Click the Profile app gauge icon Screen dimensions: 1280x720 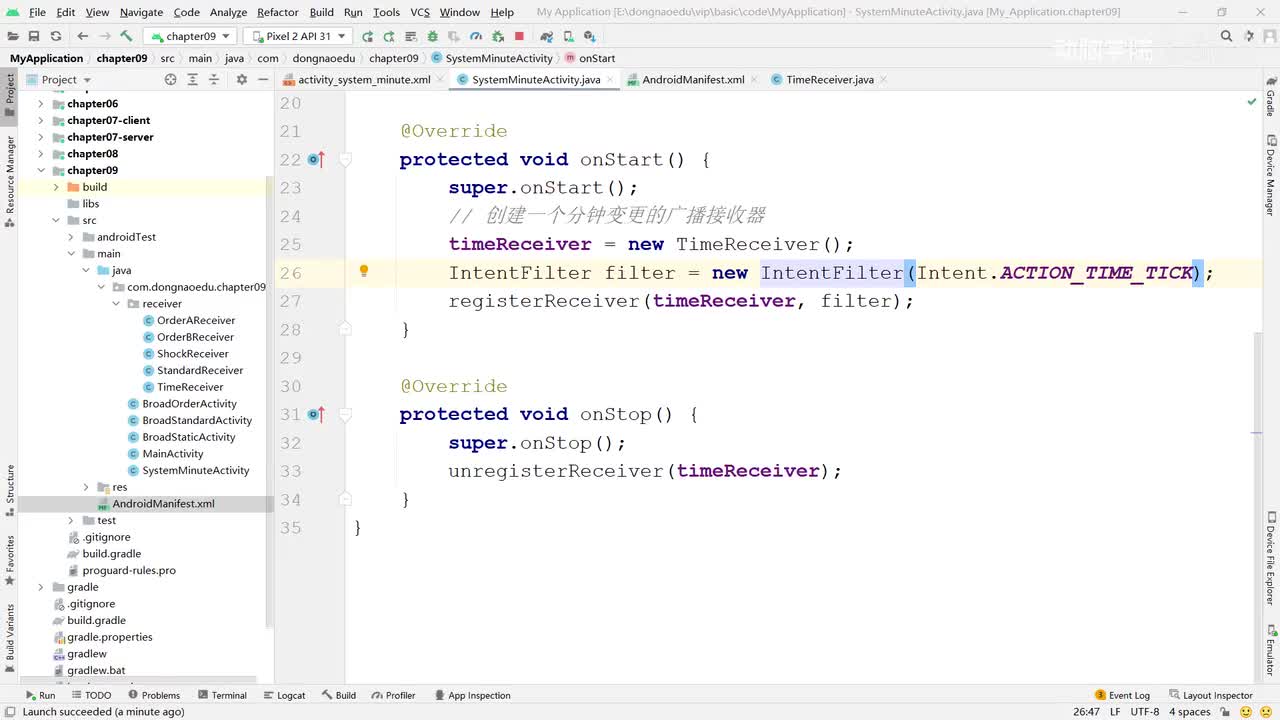pyautogui.click(x=475, y=36)
